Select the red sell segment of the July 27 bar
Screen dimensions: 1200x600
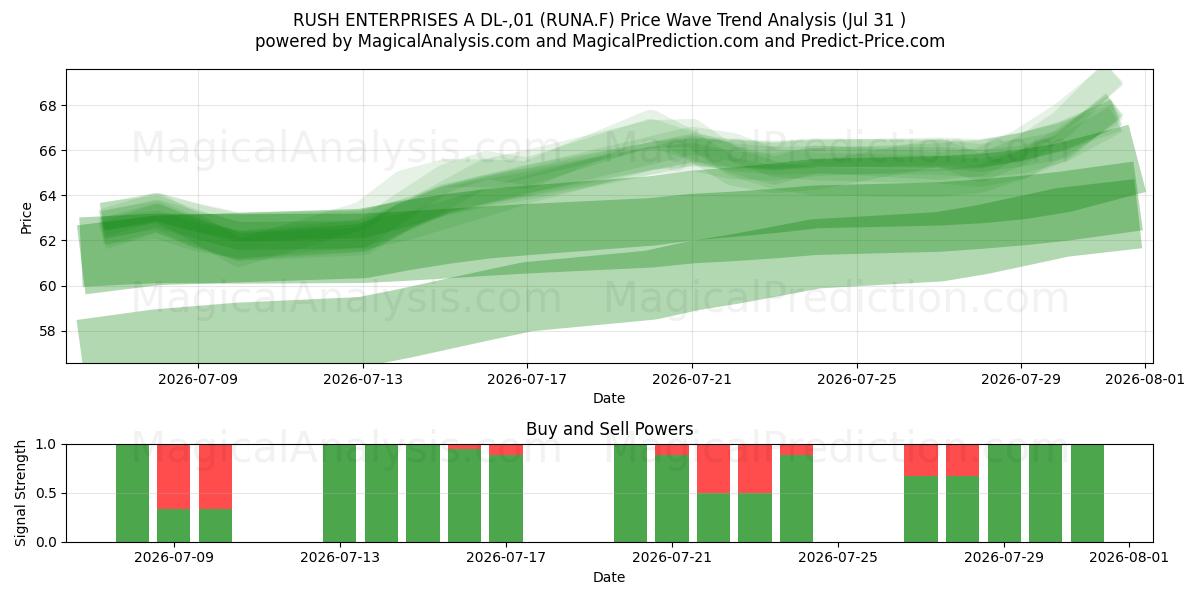pyautogui.click(x=921, y=460)
